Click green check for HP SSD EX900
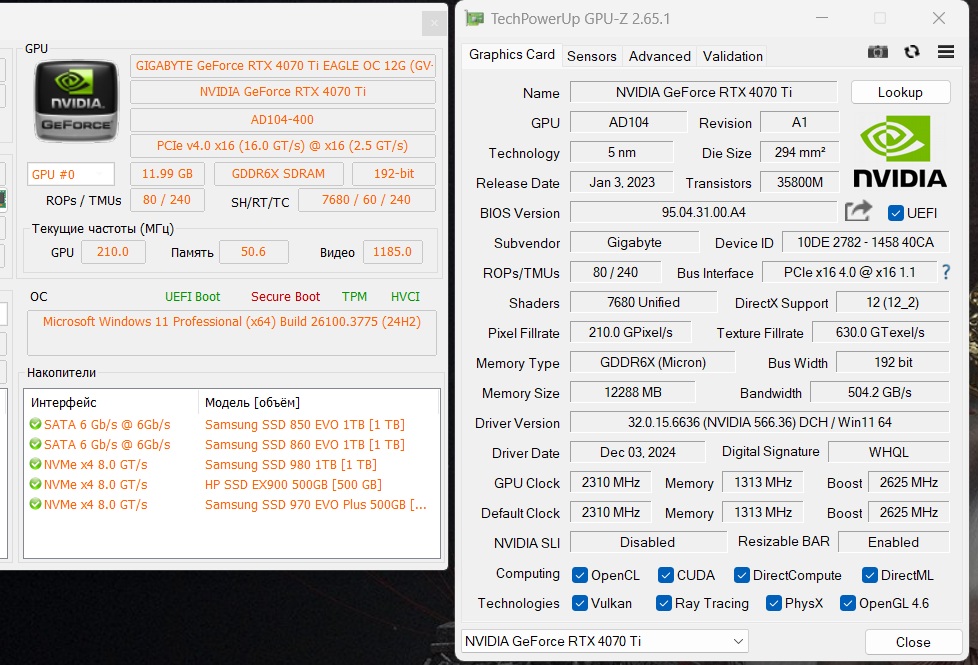This screenshot has width=978, height=665. click(x=36, y=484)
